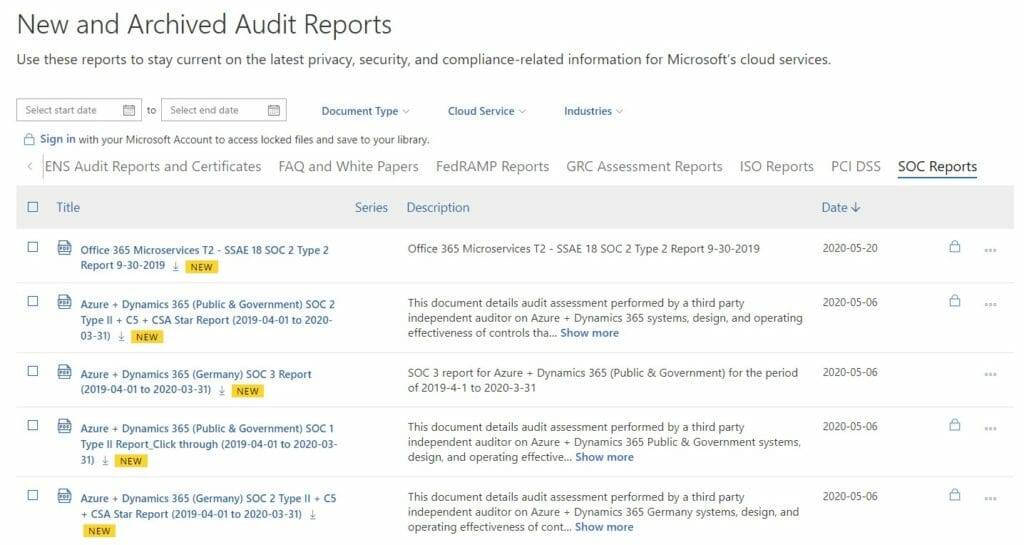
Task: Click PDF icon of Germany SOC 2 Type II report
Action: (x=64, y=495)
